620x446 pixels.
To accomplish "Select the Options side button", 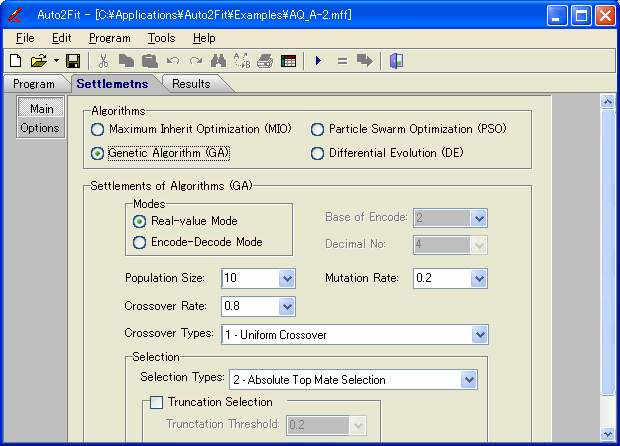I will (x=40, y=128).
